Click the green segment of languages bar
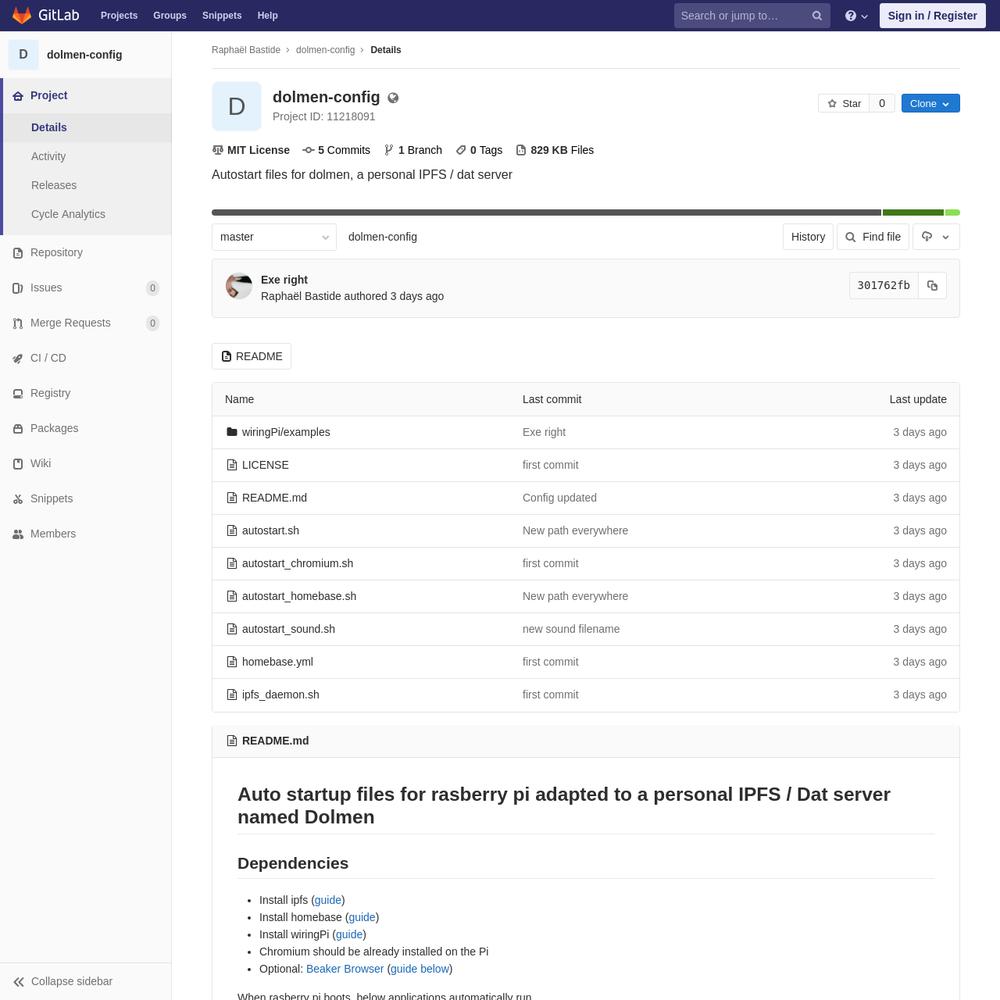The width and height of the screenshot is (1000, 1000). point(913,212)
